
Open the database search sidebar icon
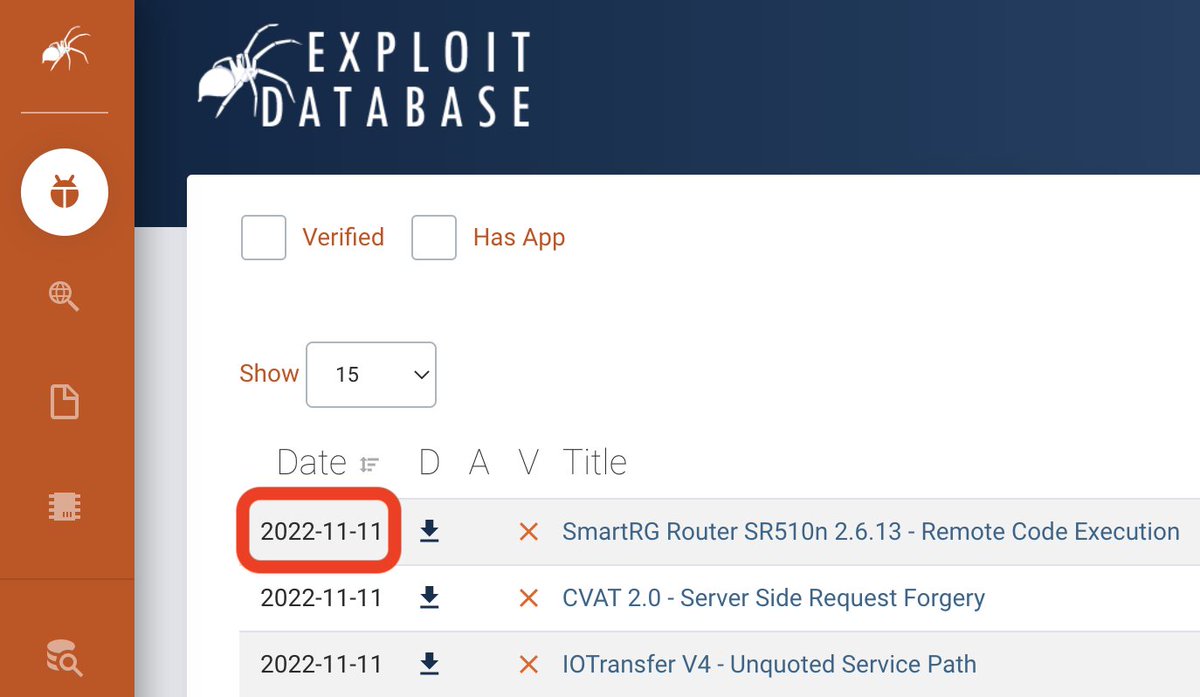point(64,656)
